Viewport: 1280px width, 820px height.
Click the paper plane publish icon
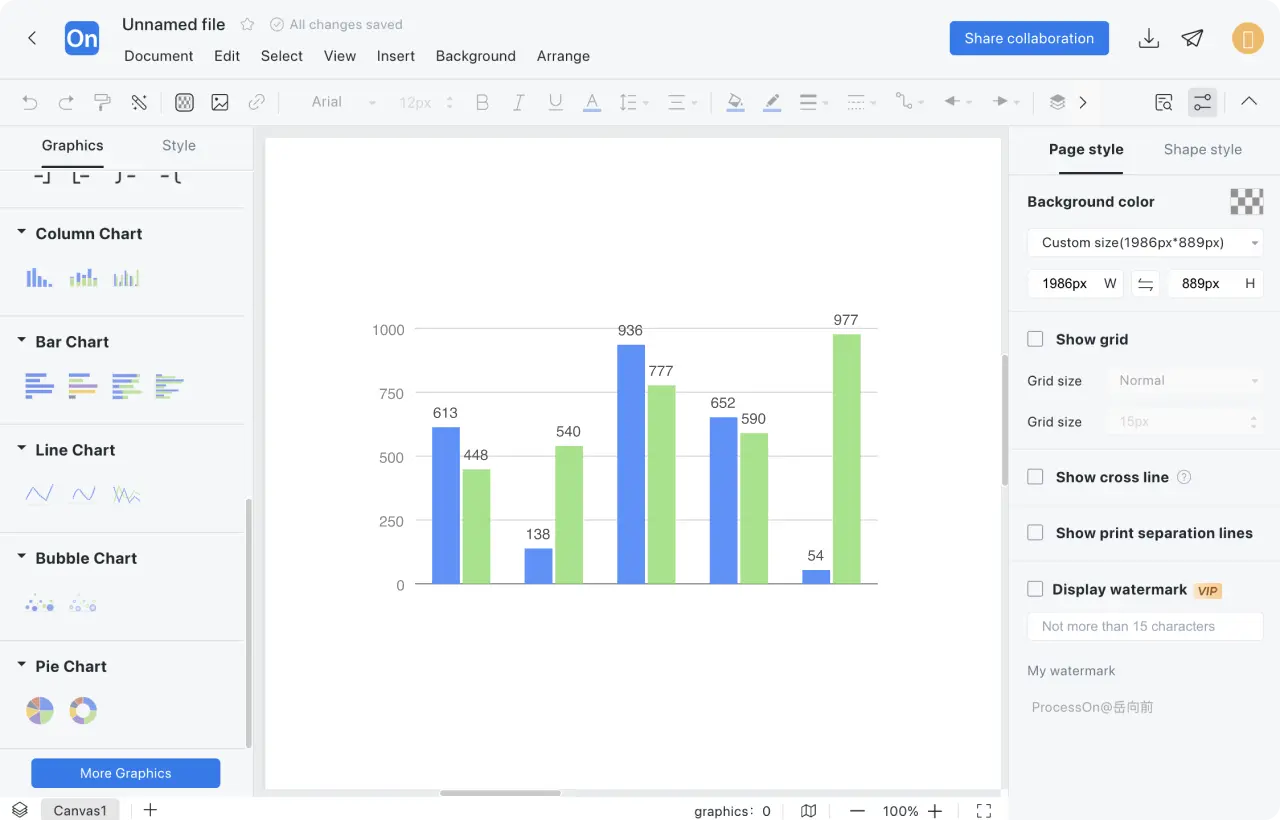point(1192,38)
